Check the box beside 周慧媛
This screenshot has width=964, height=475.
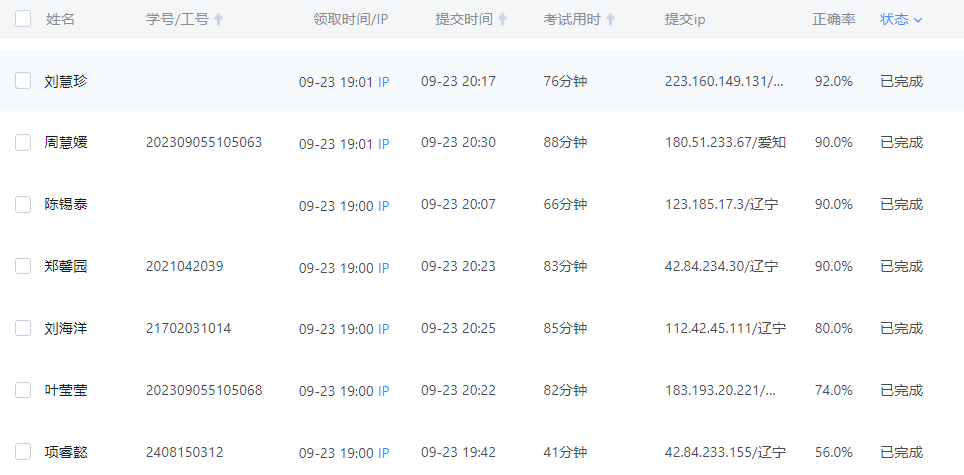23,143
